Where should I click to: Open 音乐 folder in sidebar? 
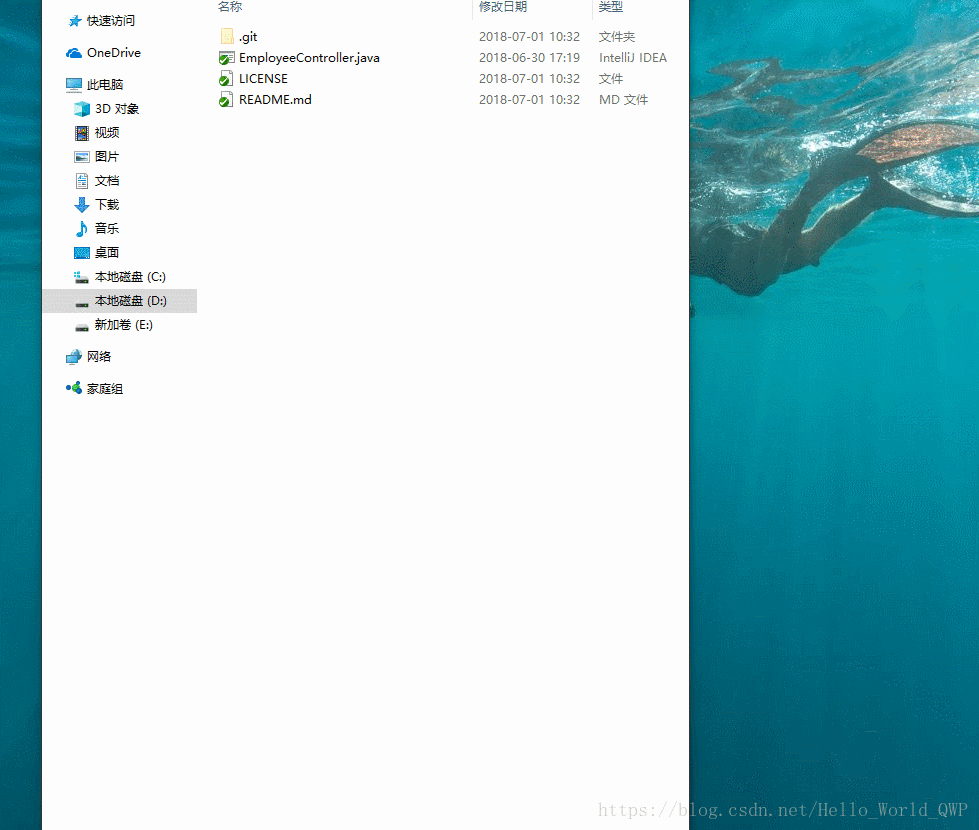[107, 229]
